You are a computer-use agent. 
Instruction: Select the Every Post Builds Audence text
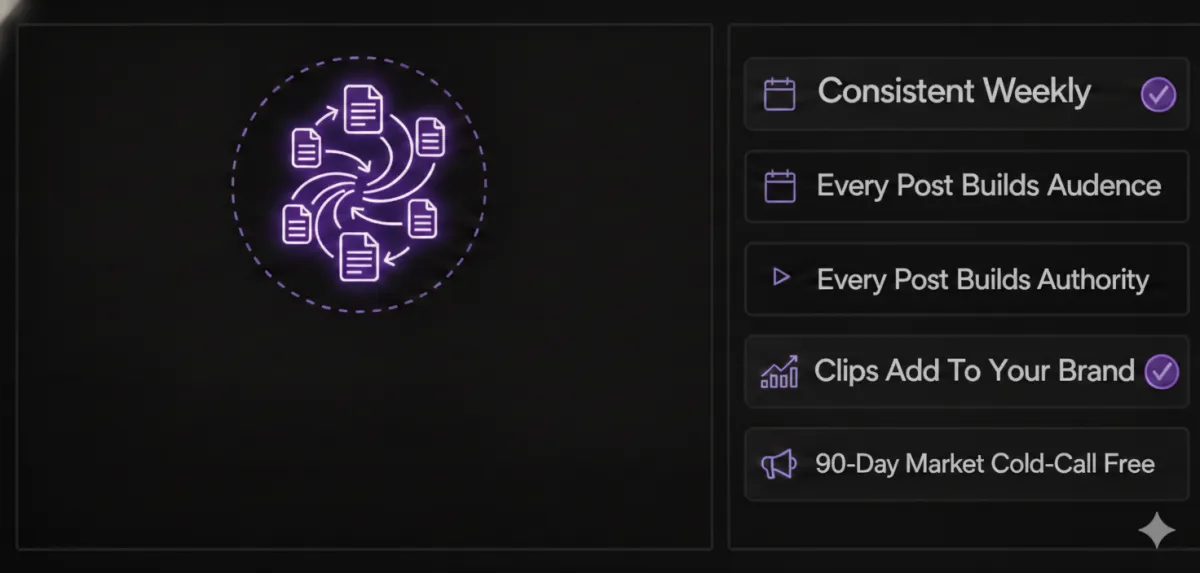pos(988,186)
